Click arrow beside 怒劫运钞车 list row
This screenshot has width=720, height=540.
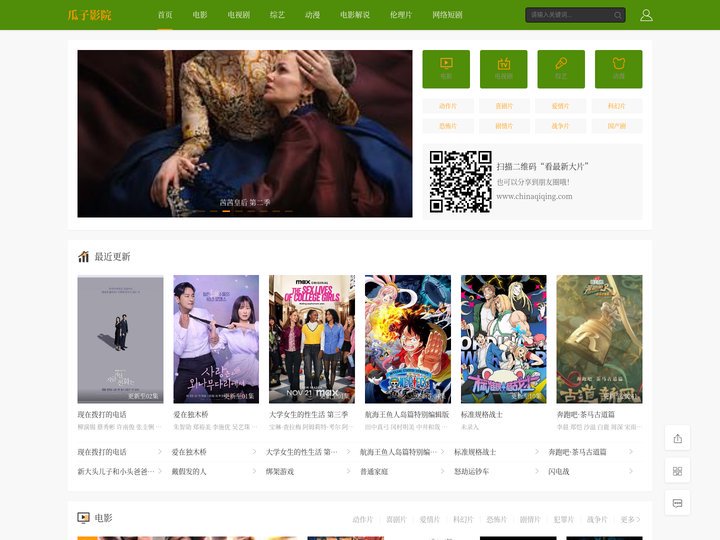click(x=537, y=471)
